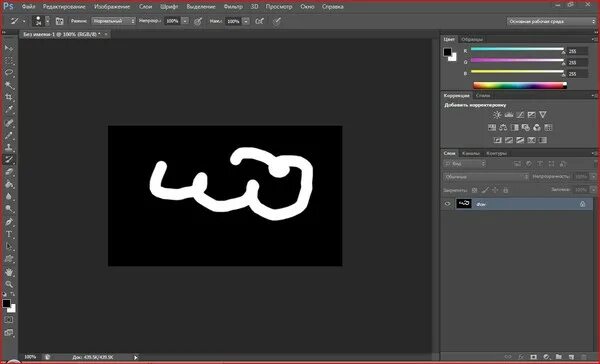Select the Healing Brush tool

(8, 123)
